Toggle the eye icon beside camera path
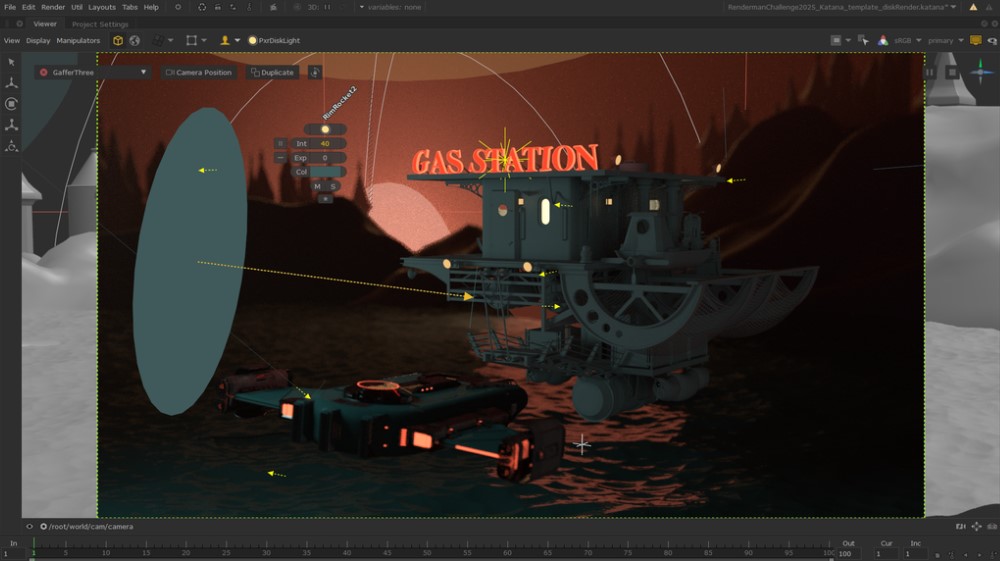1000x561 pixels. click(29, 526)
